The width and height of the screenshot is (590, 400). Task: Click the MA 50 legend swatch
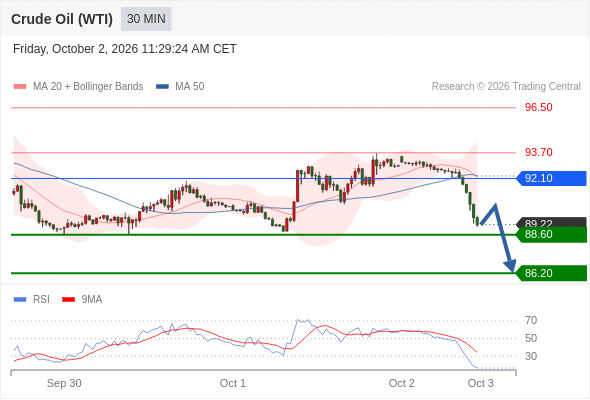pyautogui.click(x=162, y=87)
